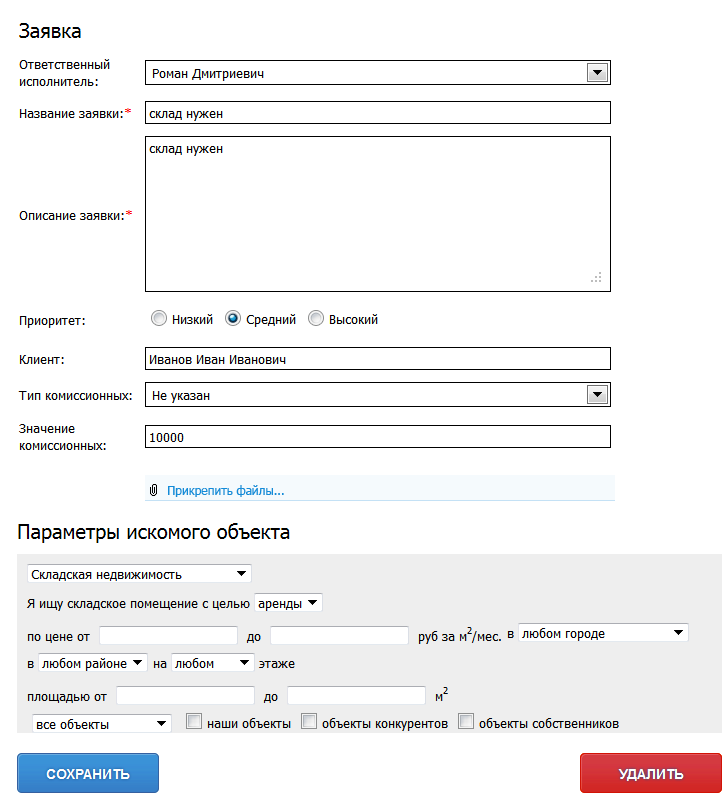Click the textarea resize grip icon
This screenshot has width=728, height=799.
(597, 278)
